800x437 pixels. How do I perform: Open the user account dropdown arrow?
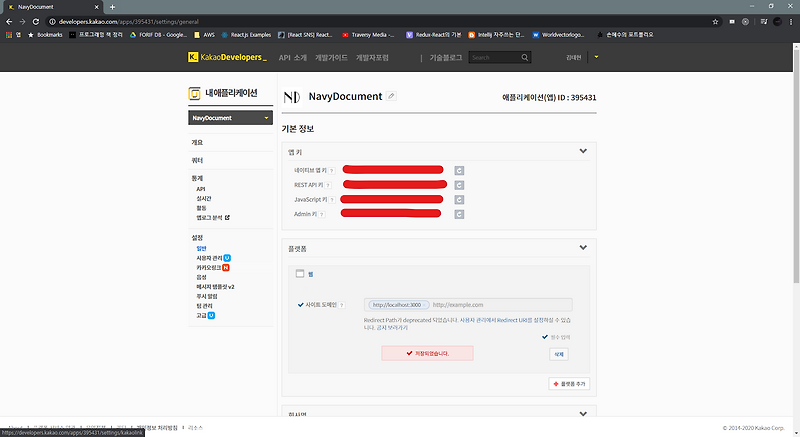click(596, 57)
